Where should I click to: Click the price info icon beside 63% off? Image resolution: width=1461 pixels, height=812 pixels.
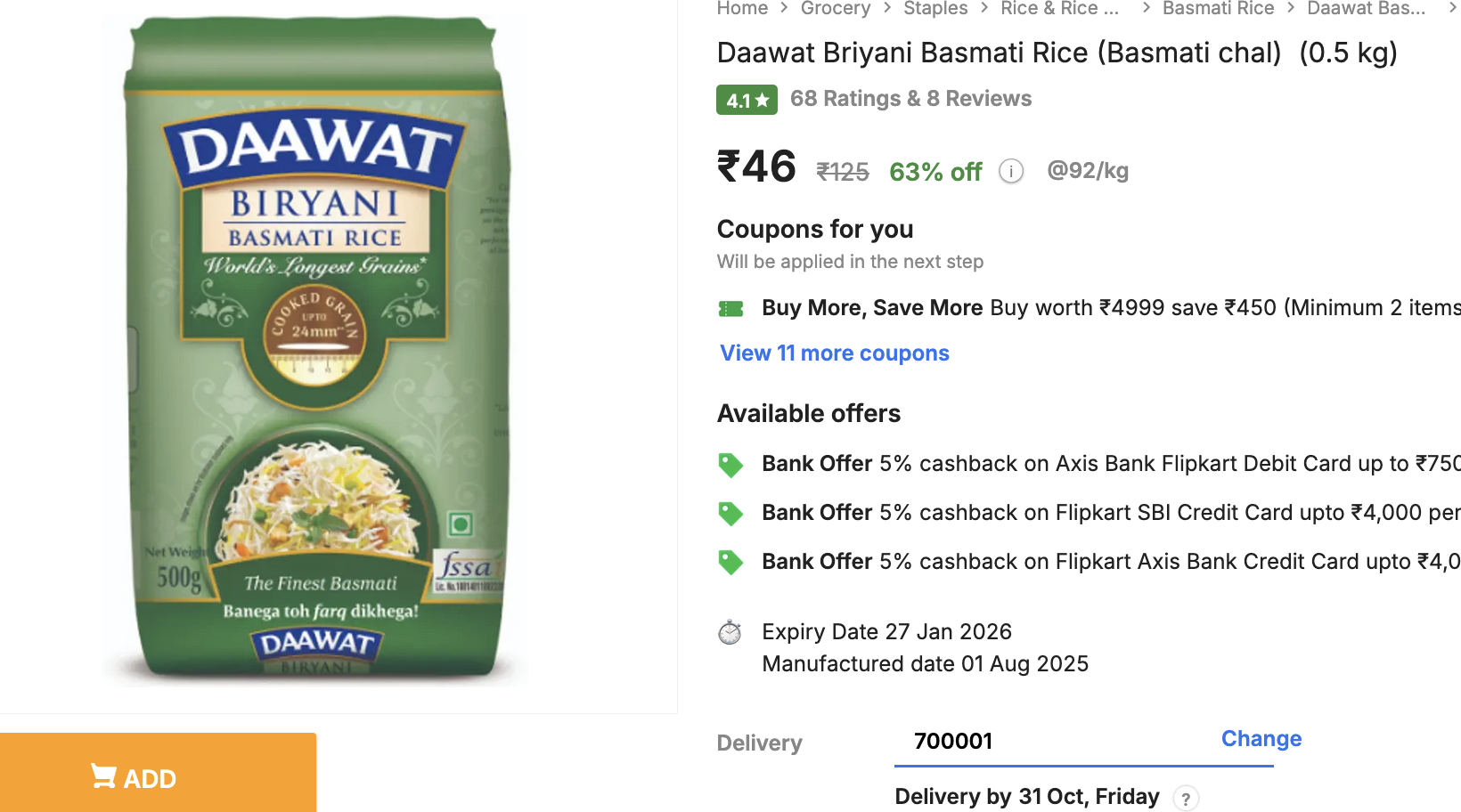click(x=1011, y=171)
